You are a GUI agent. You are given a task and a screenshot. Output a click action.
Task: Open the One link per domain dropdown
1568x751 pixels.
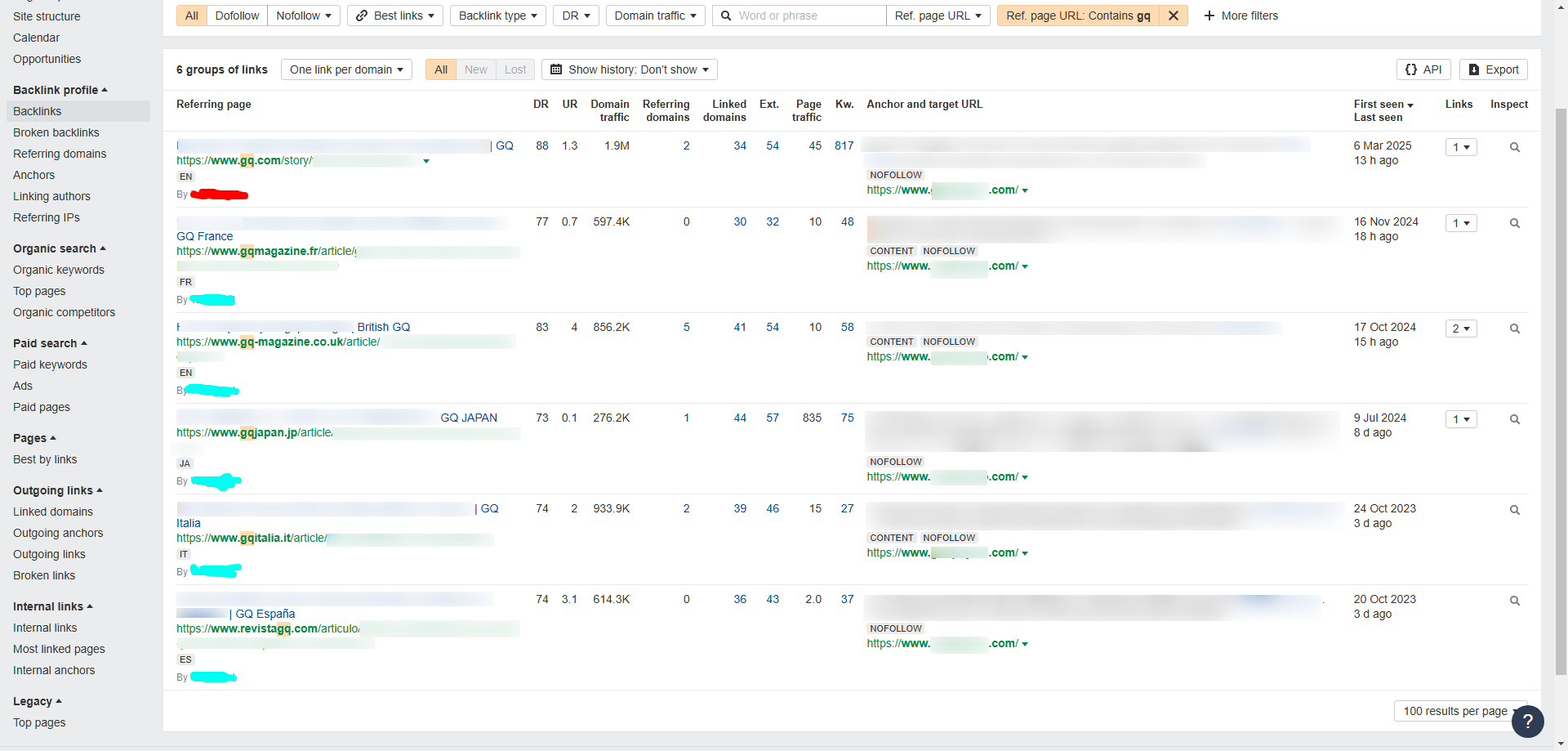coord(346,69)
